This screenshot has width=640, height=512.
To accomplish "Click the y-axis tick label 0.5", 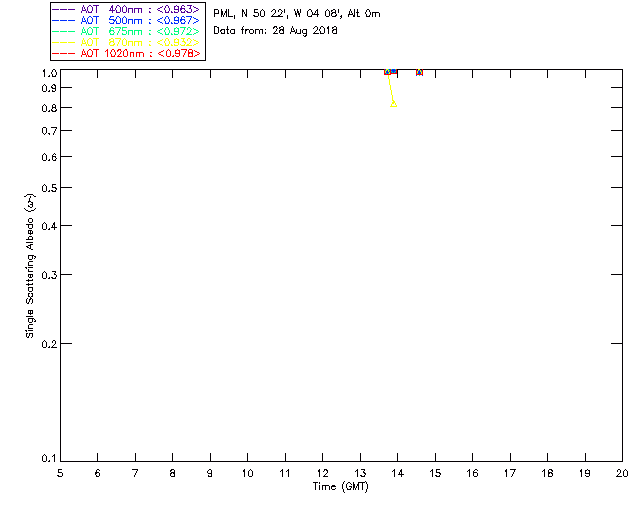I will pyautogui.click(x=47, y=188).
